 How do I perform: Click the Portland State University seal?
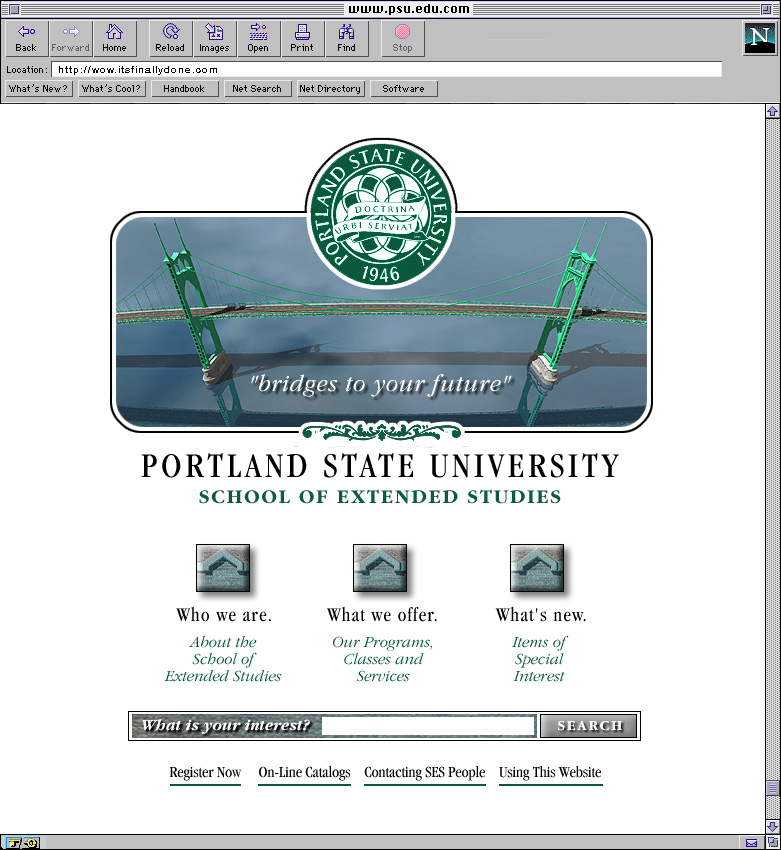pos(381,214)
